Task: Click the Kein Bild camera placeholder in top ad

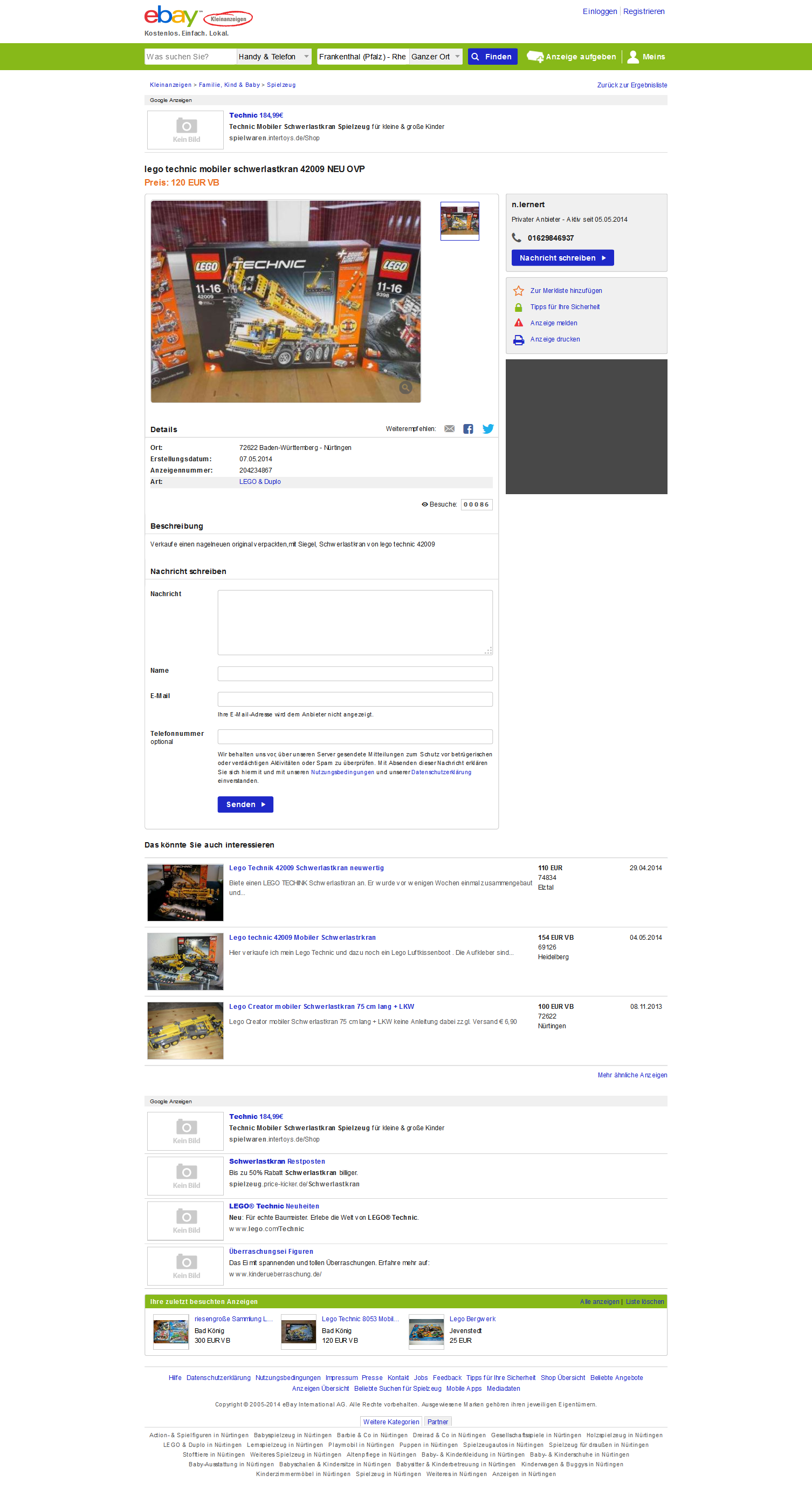Action: [x=185, y=130]
